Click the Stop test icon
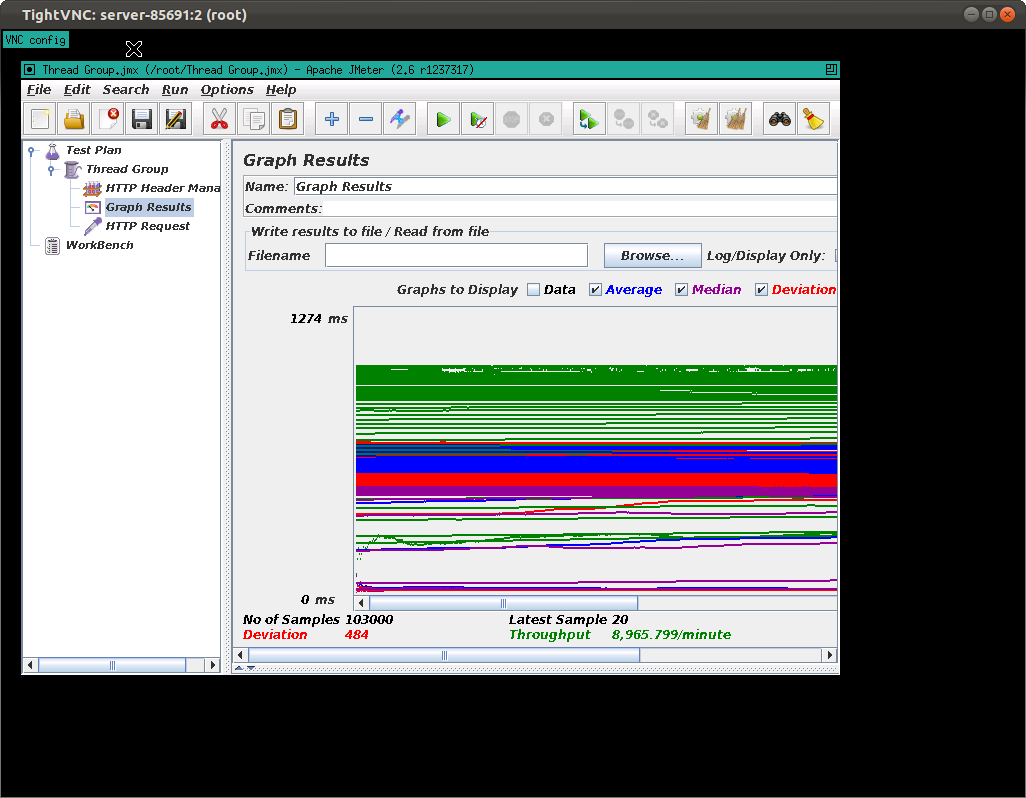This screenshot has height=798, width=1026. pos(512,119)
